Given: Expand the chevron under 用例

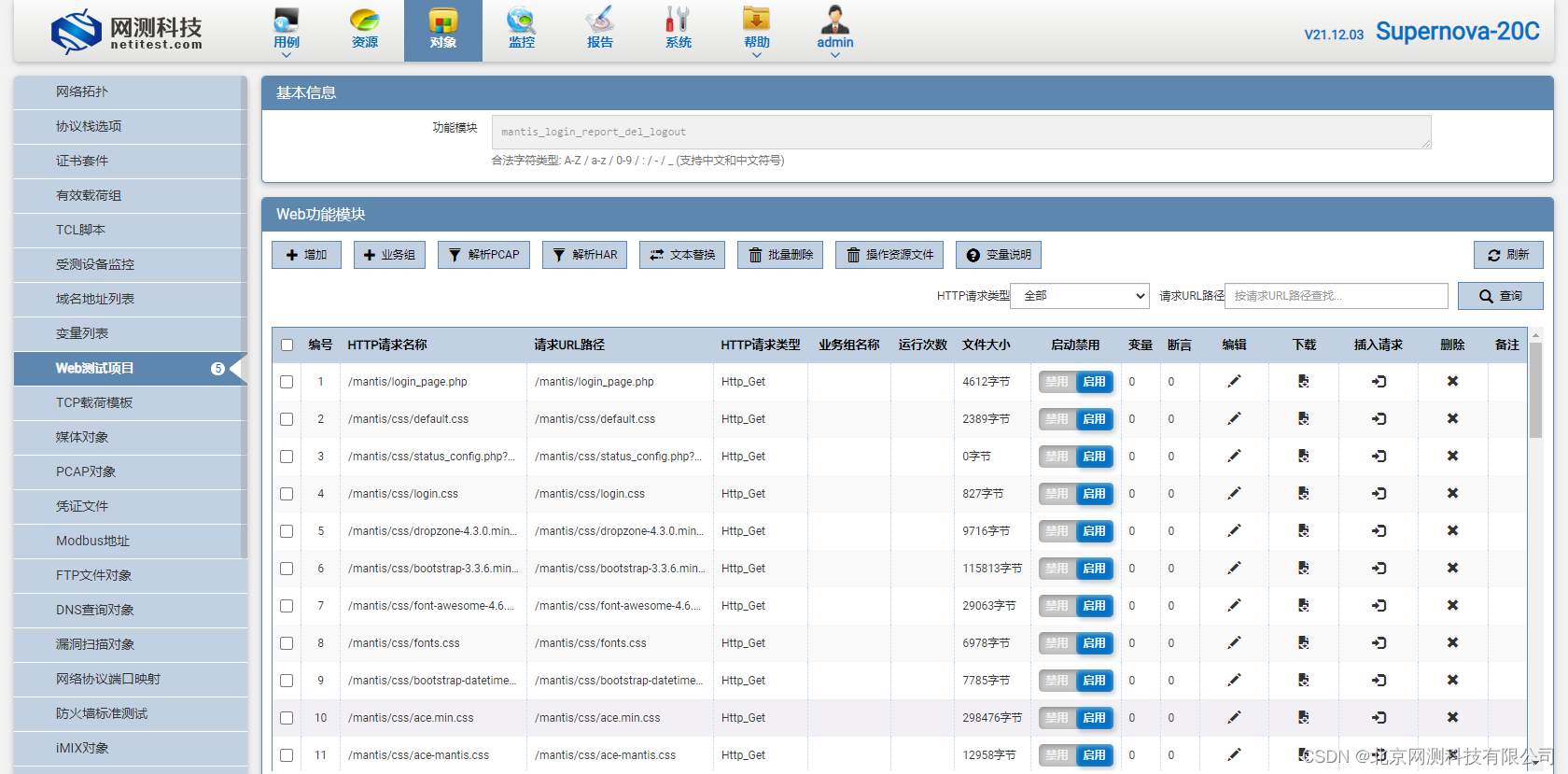Looking at the screenshot, I should point(287,55).
